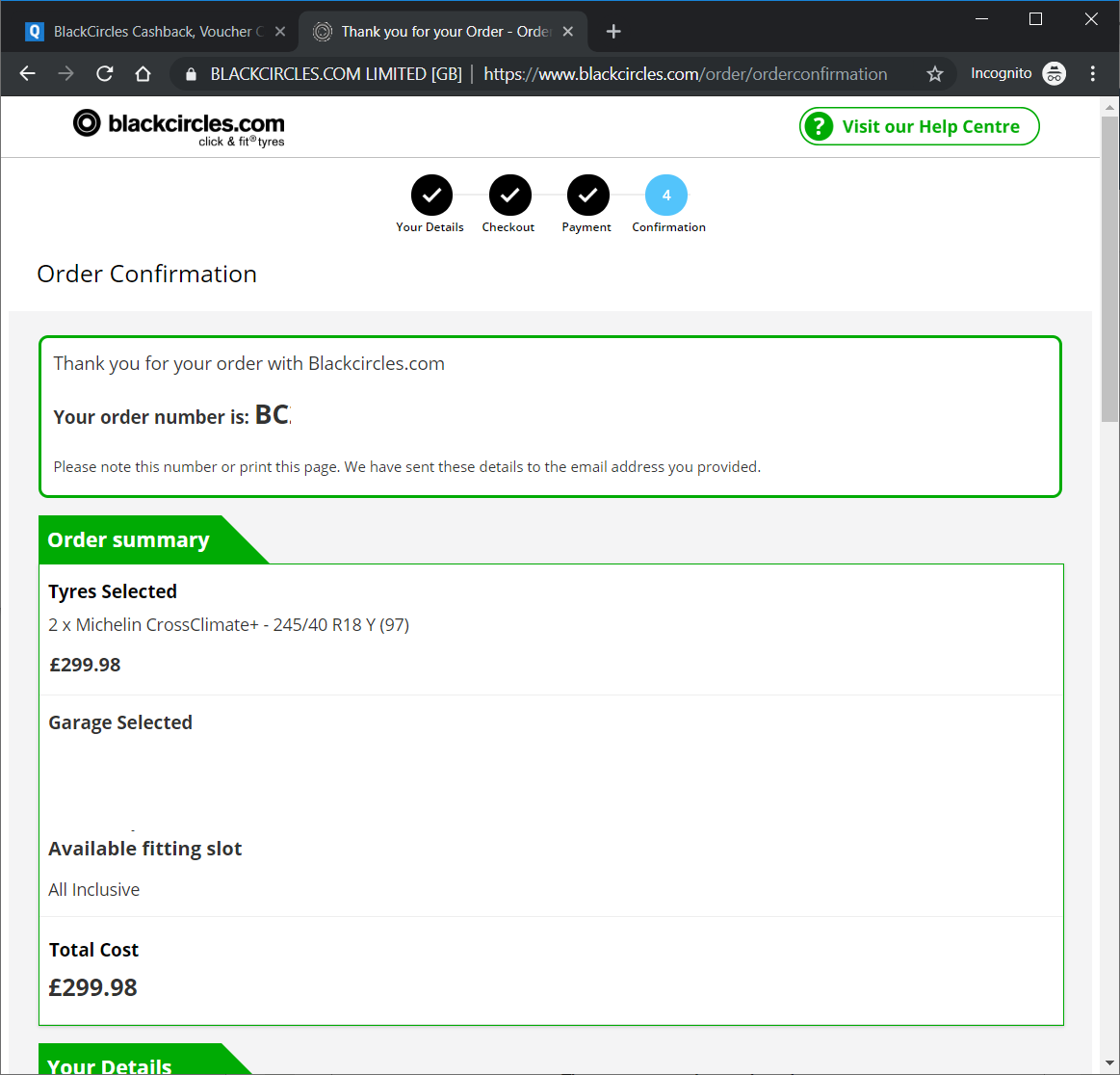Click the vertical page scrollbar thumb

[1109, 270]
